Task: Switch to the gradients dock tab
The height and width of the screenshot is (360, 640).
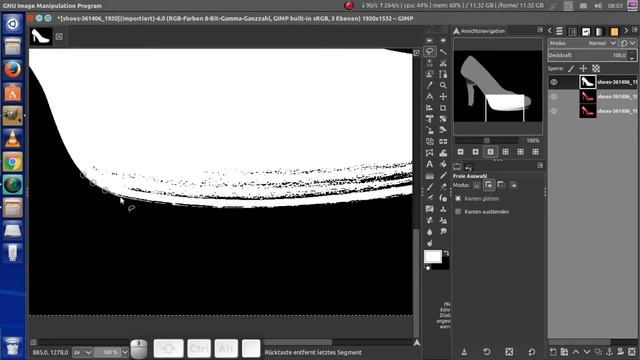Action: [600, 31]
